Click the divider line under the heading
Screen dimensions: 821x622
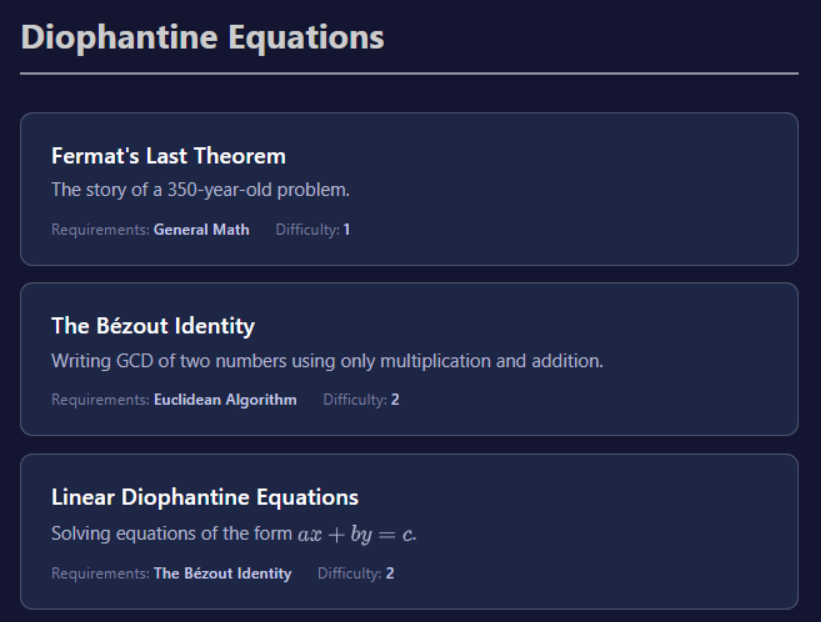[410, 71]
